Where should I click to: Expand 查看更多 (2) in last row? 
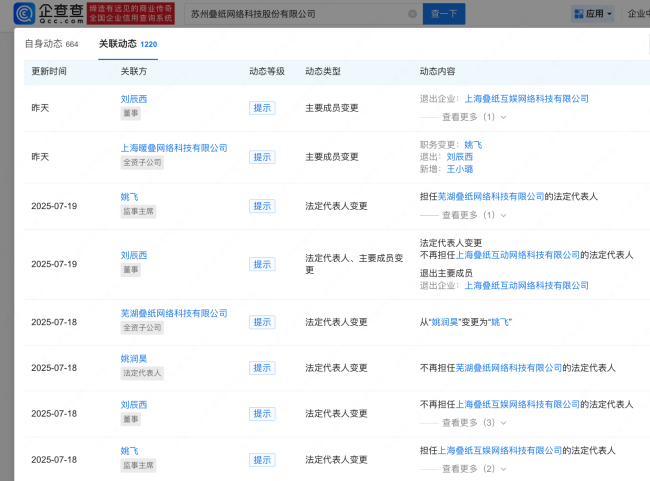point(474,469)
